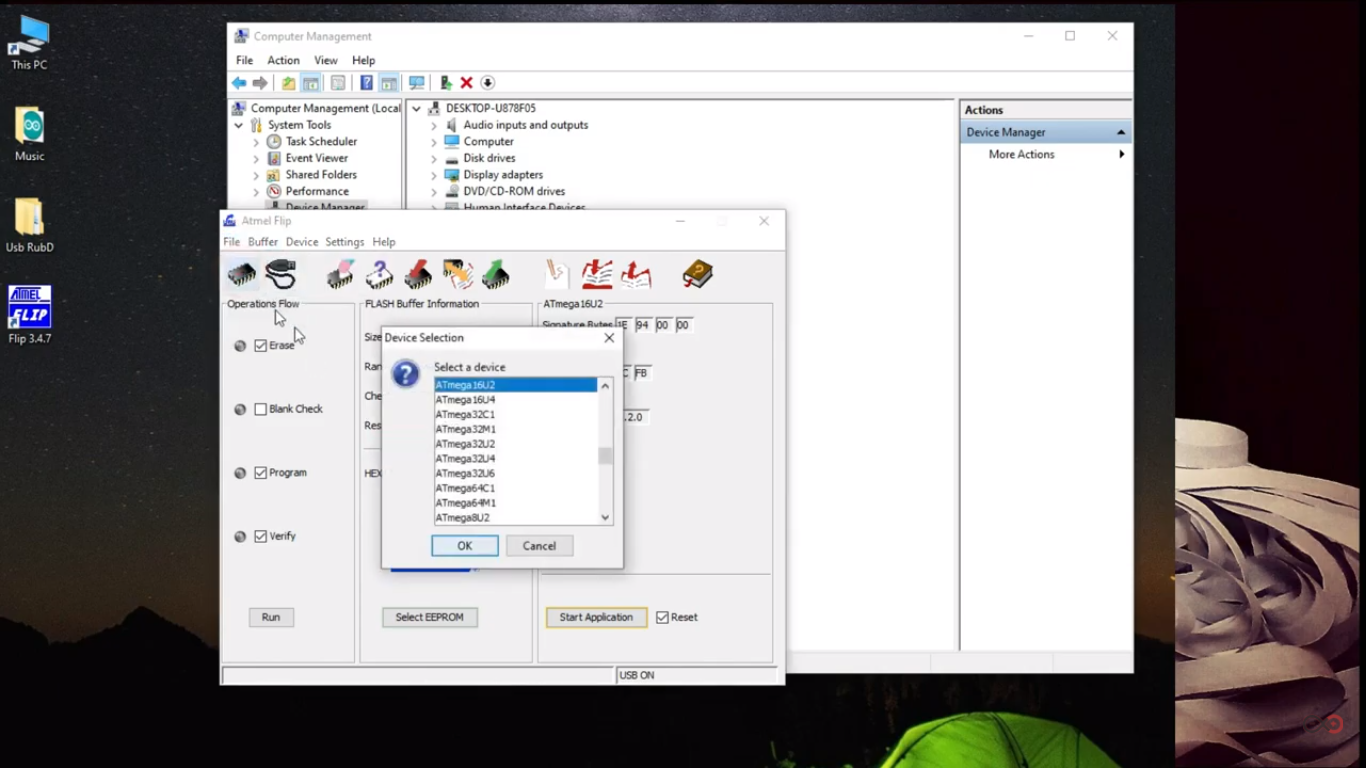Image resolution: width=1366 pixels, height=768 pixels.
Task: Click the Erase Target Device eraser icon
Action: (340, 274)
